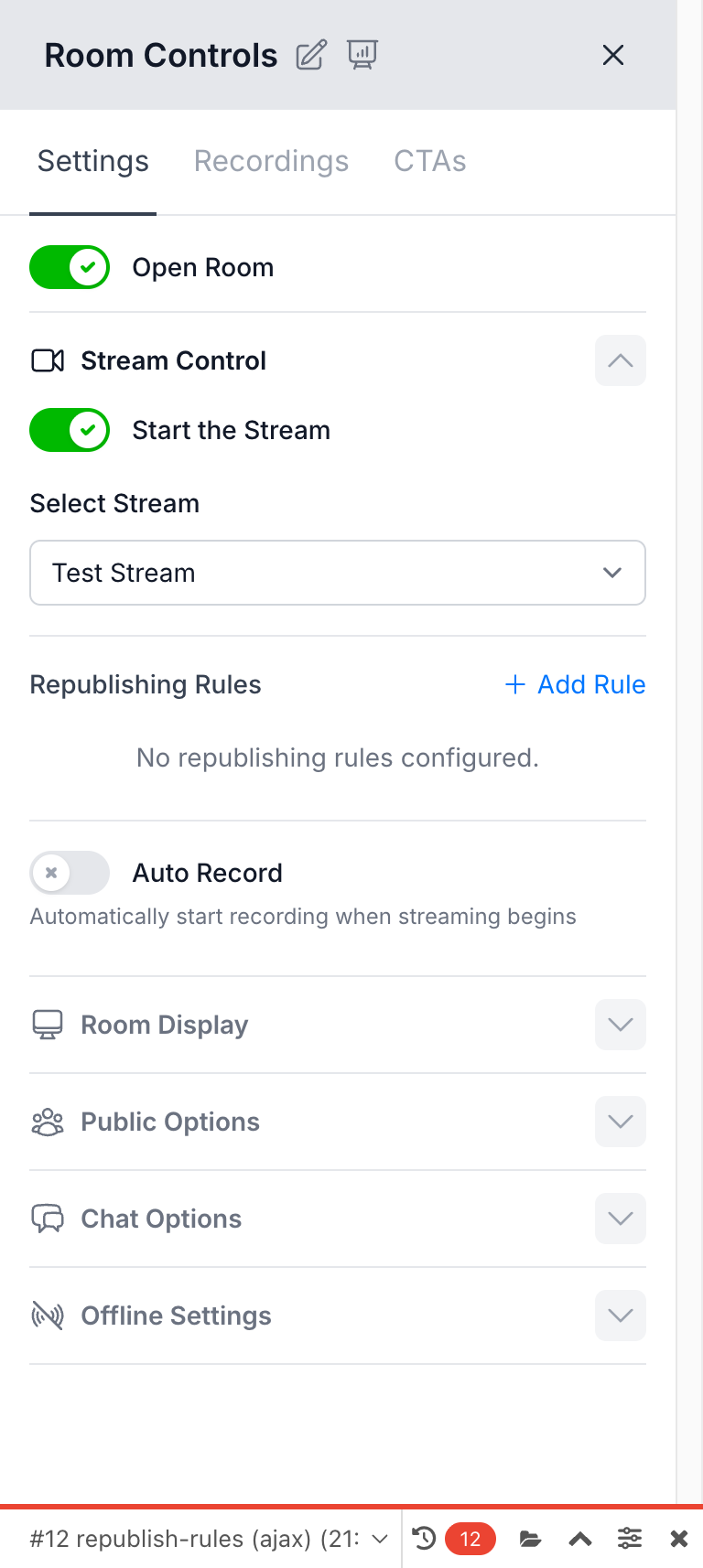
Task: Click the Room Display monitor icon
Action: 47,1025
